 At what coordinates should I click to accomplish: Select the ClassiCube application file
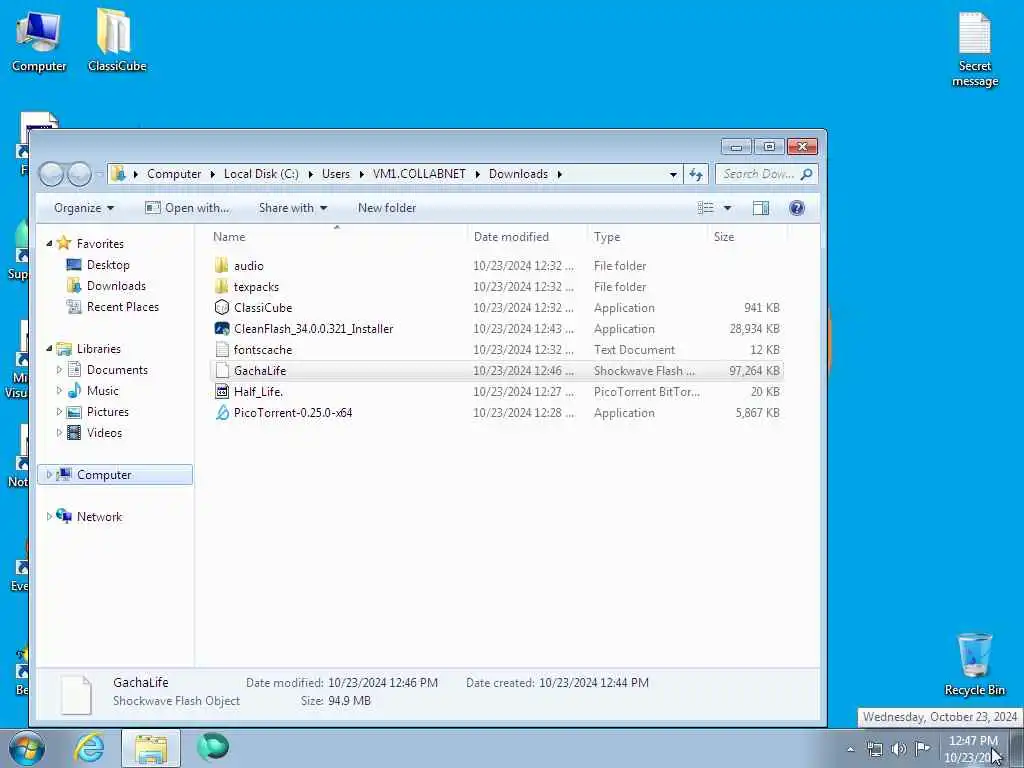496,308
